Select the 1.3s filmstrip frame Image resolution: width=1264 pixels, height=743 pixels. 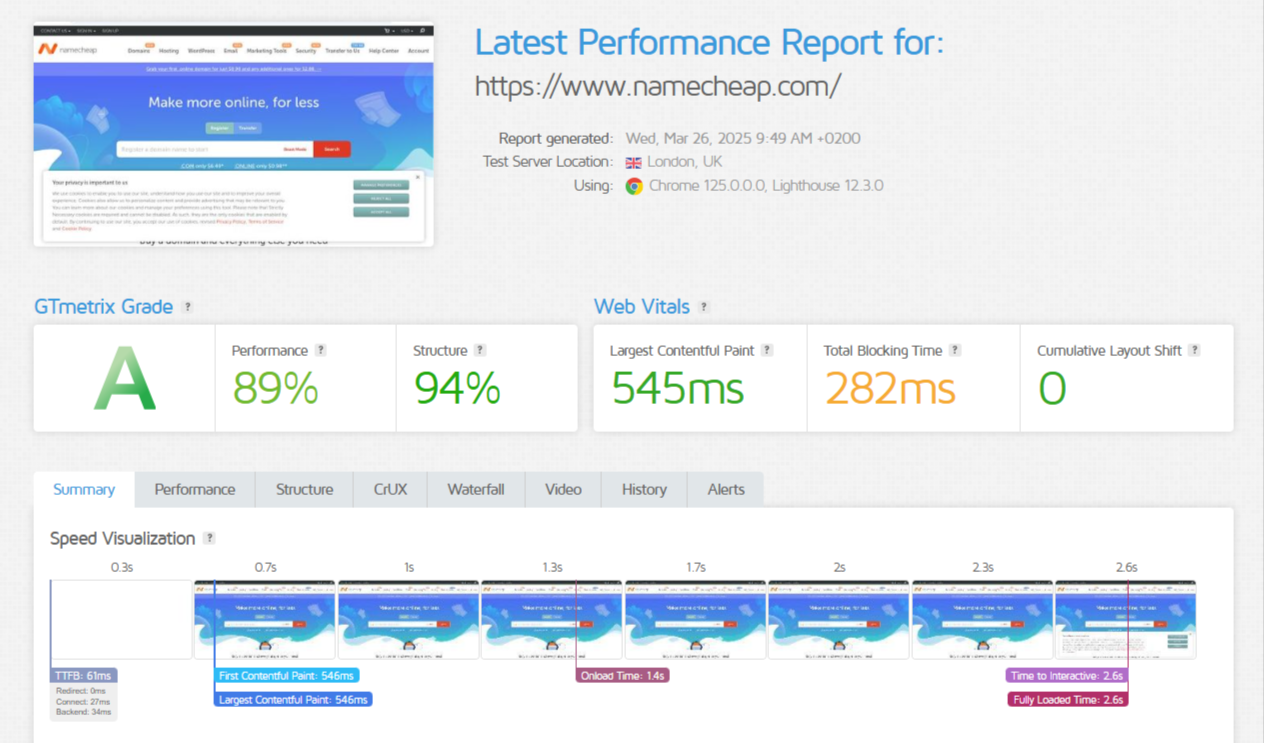[x=552, y=619]
